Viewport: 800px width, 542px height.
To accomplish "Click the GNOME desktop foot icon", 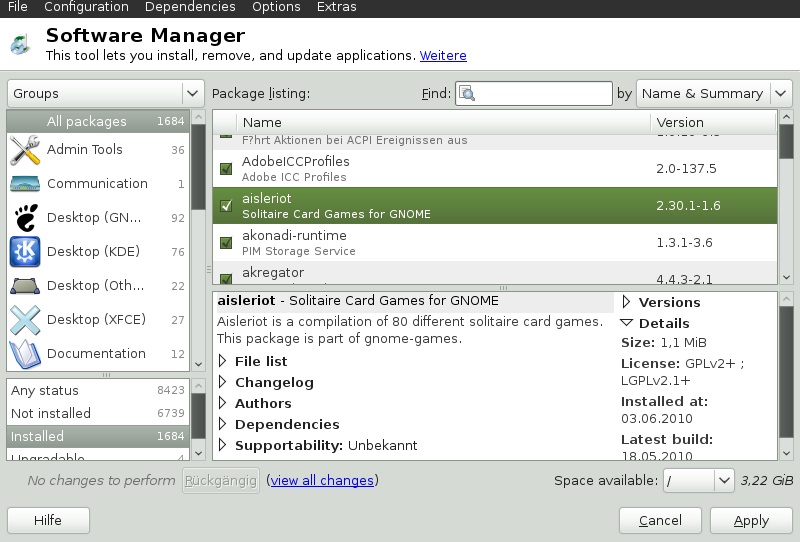I will pyautogui.click(x=24, y=218).
